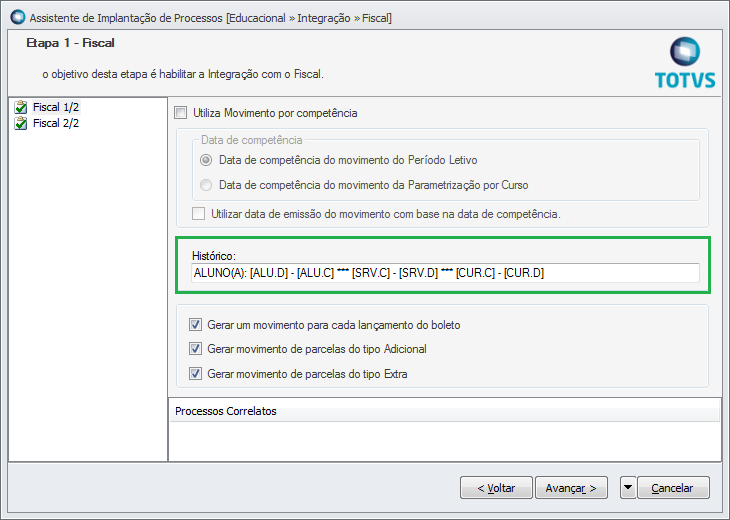Go back with the Voltar button
The width and height of the screenshot is (730, 520).
pos(496,487)
